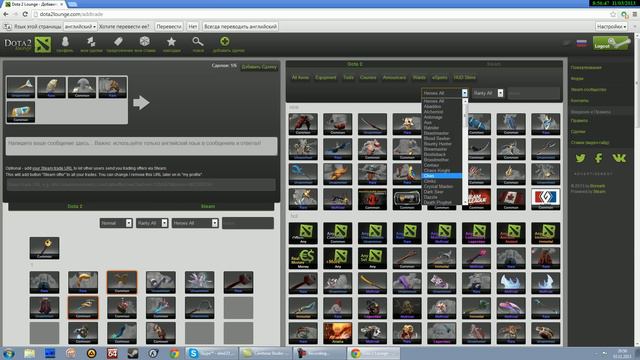
Task: Switch to the Couriers tab
Action: click(x=368, y=77)
